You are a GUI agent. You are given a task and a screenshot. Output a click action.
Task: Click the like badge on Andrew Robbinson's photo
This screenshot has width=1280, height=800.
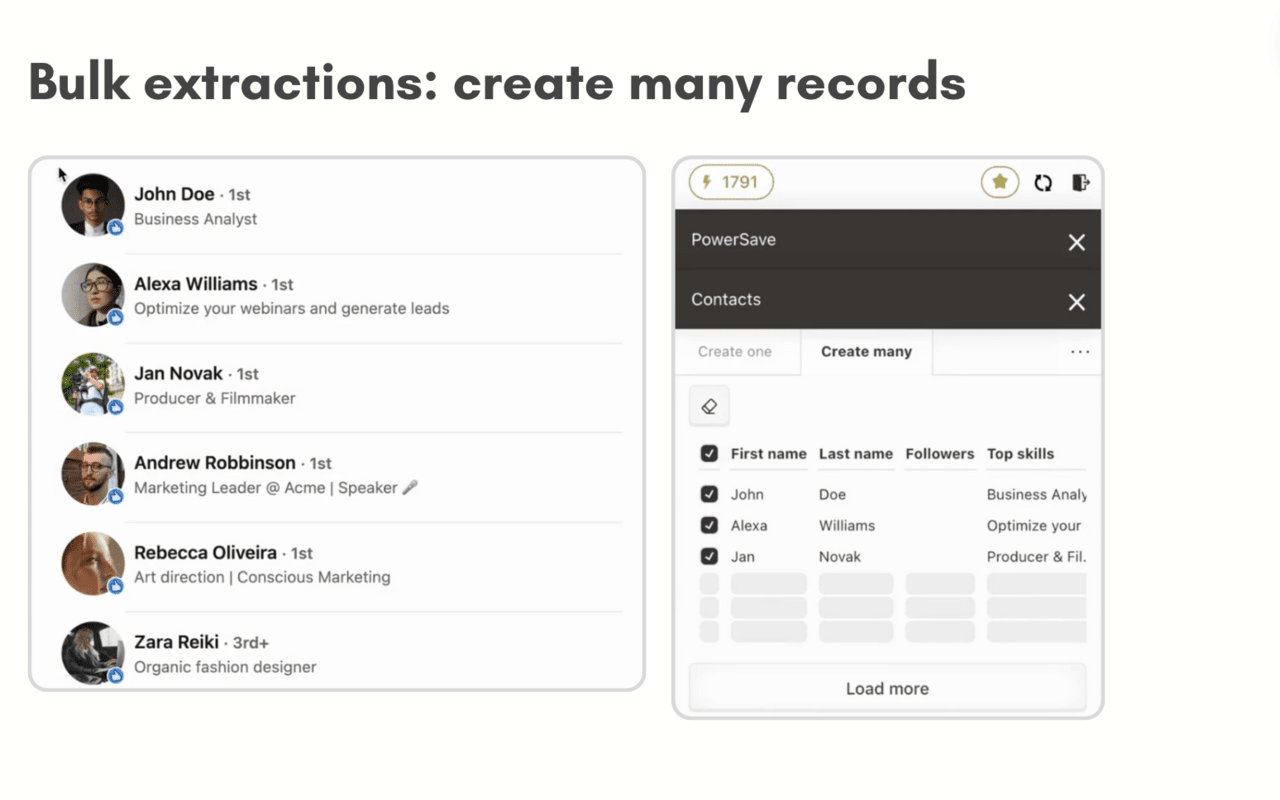116,496
